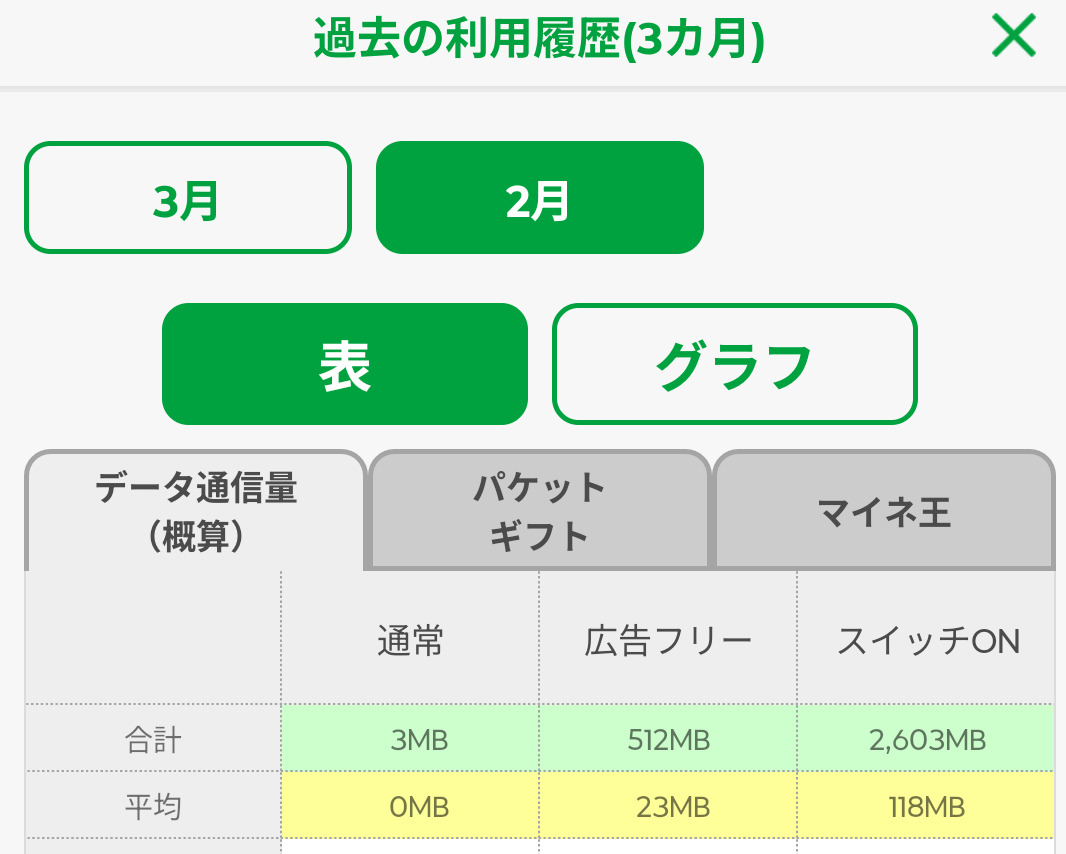Click the 2,603MB total cell

click(x=927, y=740)
